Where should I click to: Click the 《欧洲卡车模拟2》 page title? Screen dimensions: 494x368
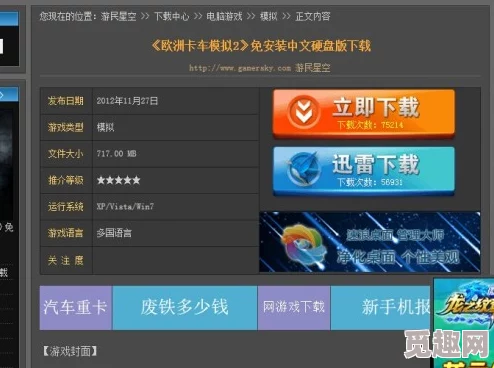[261, 46]
